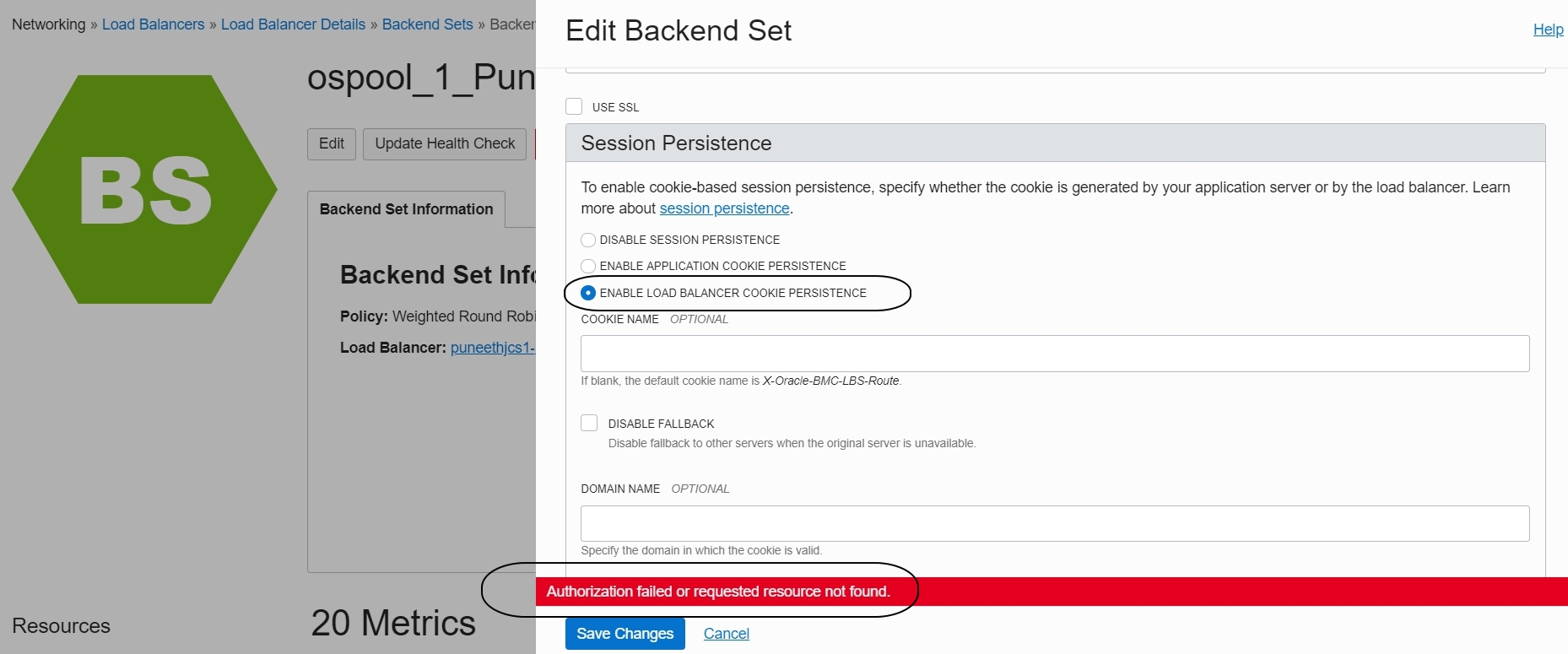The width and height of the screenshot is (1568, 654).
Task: Select Disable Session Persistence radio option
Action: tap(588, 240)
